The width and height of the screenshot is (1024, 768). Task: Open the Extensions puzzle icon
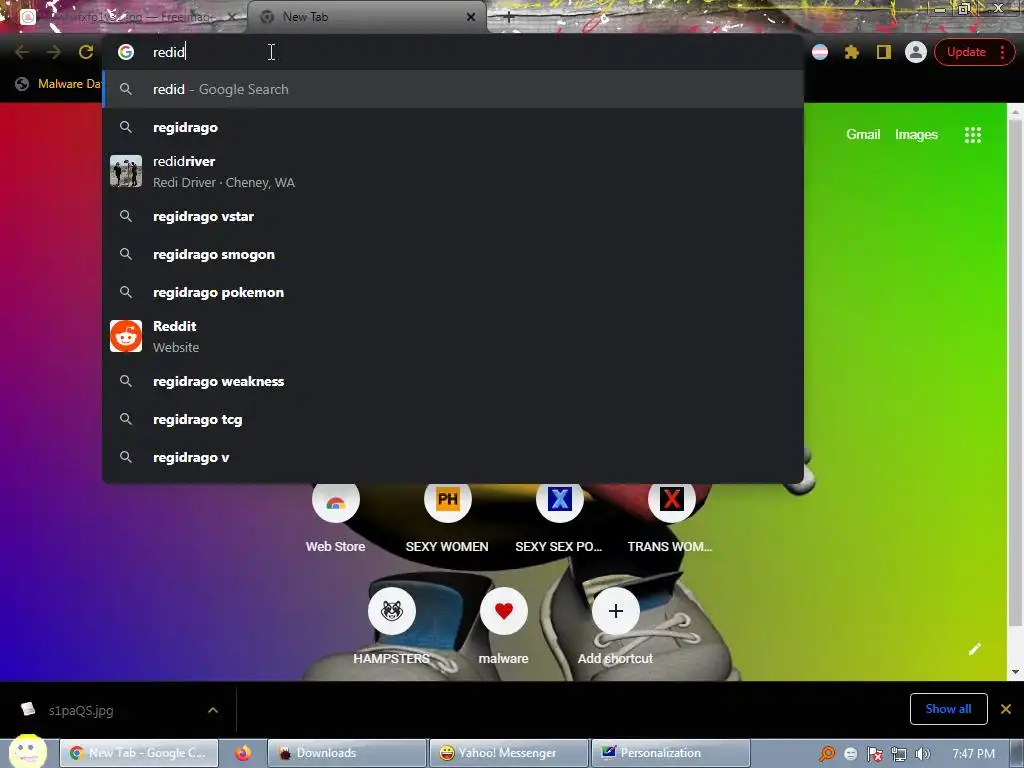pos(852,52)
